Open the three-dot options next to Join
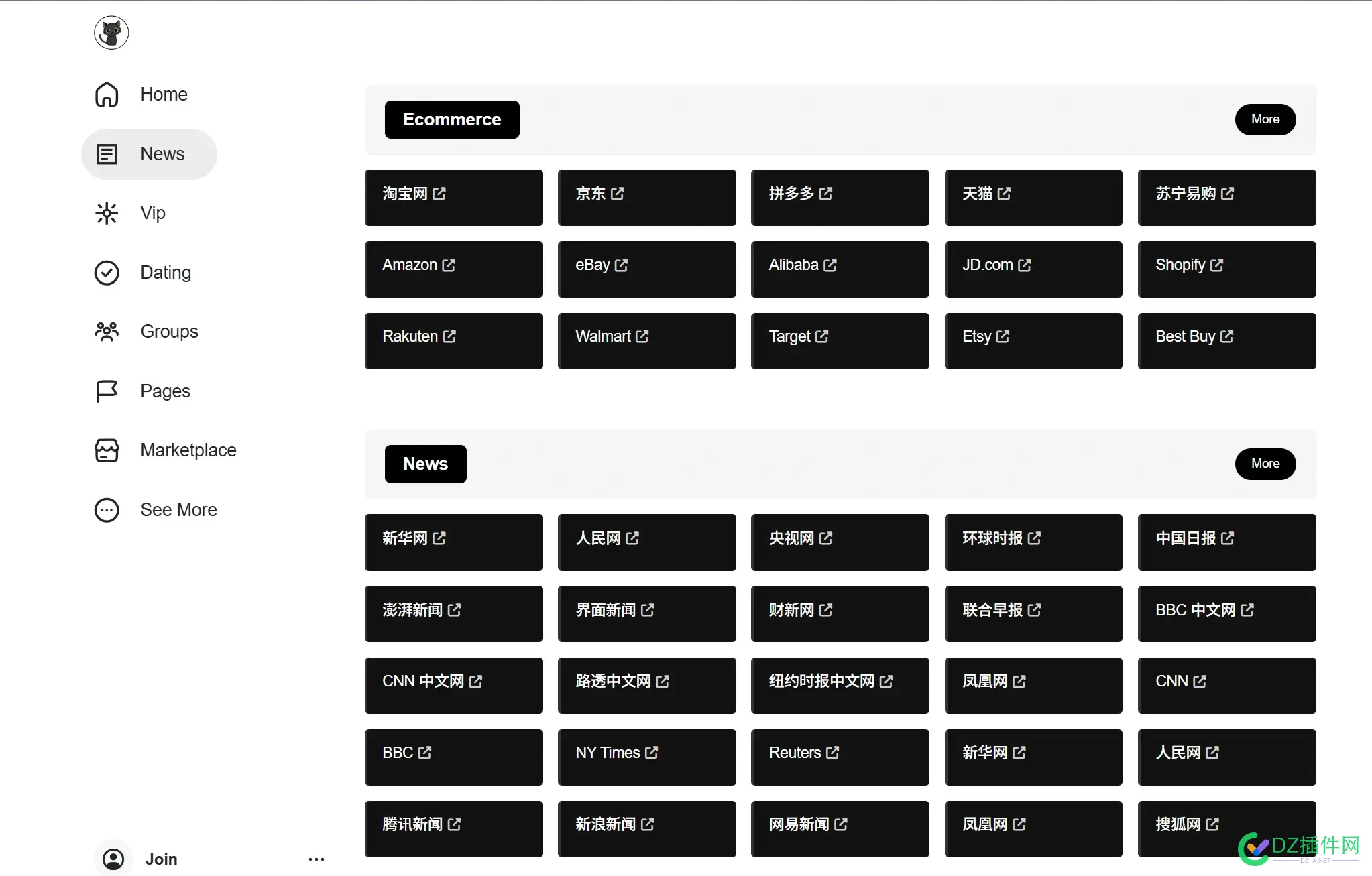Image resolution: width=1372 pixels, height=876 pixels. pyautogui.click(x=317, y=859)
